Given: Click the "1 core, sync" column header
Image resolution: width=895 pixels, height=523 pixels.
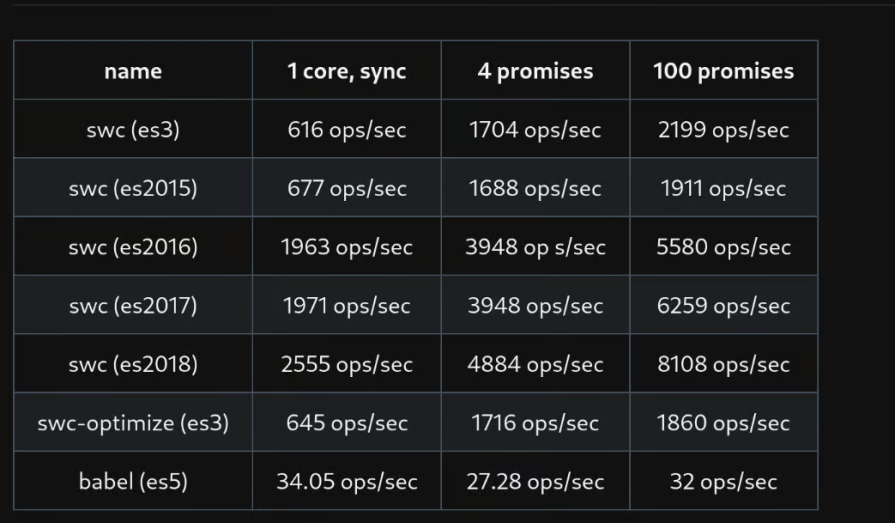Looking at the screenshot, I should 346,71.
